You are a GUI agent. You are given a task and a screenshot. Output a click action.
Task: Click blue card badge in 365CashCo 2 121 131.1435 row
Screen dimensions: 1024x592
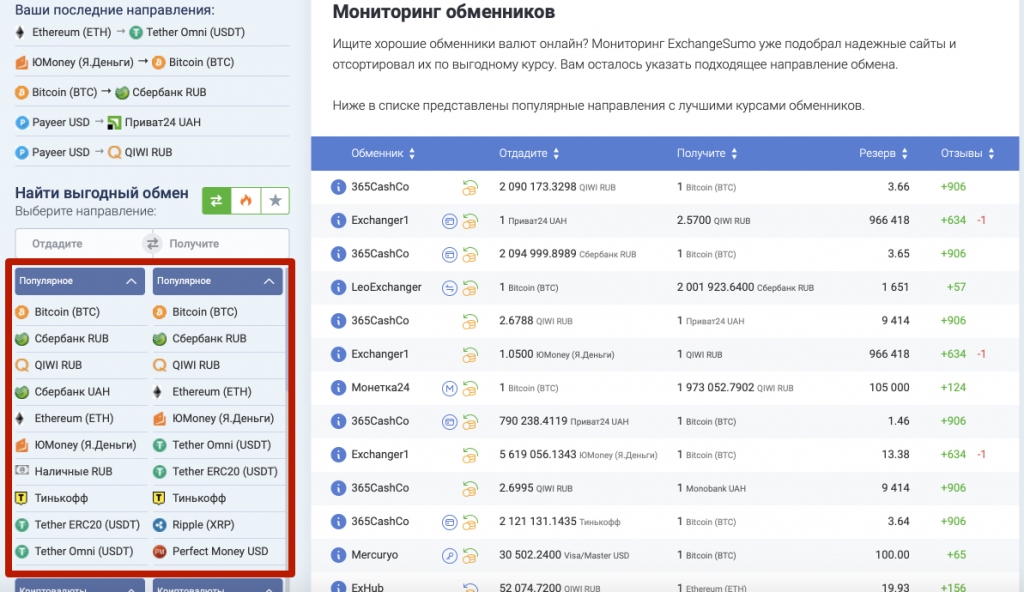pyautogui.click(x=449, y=523)
